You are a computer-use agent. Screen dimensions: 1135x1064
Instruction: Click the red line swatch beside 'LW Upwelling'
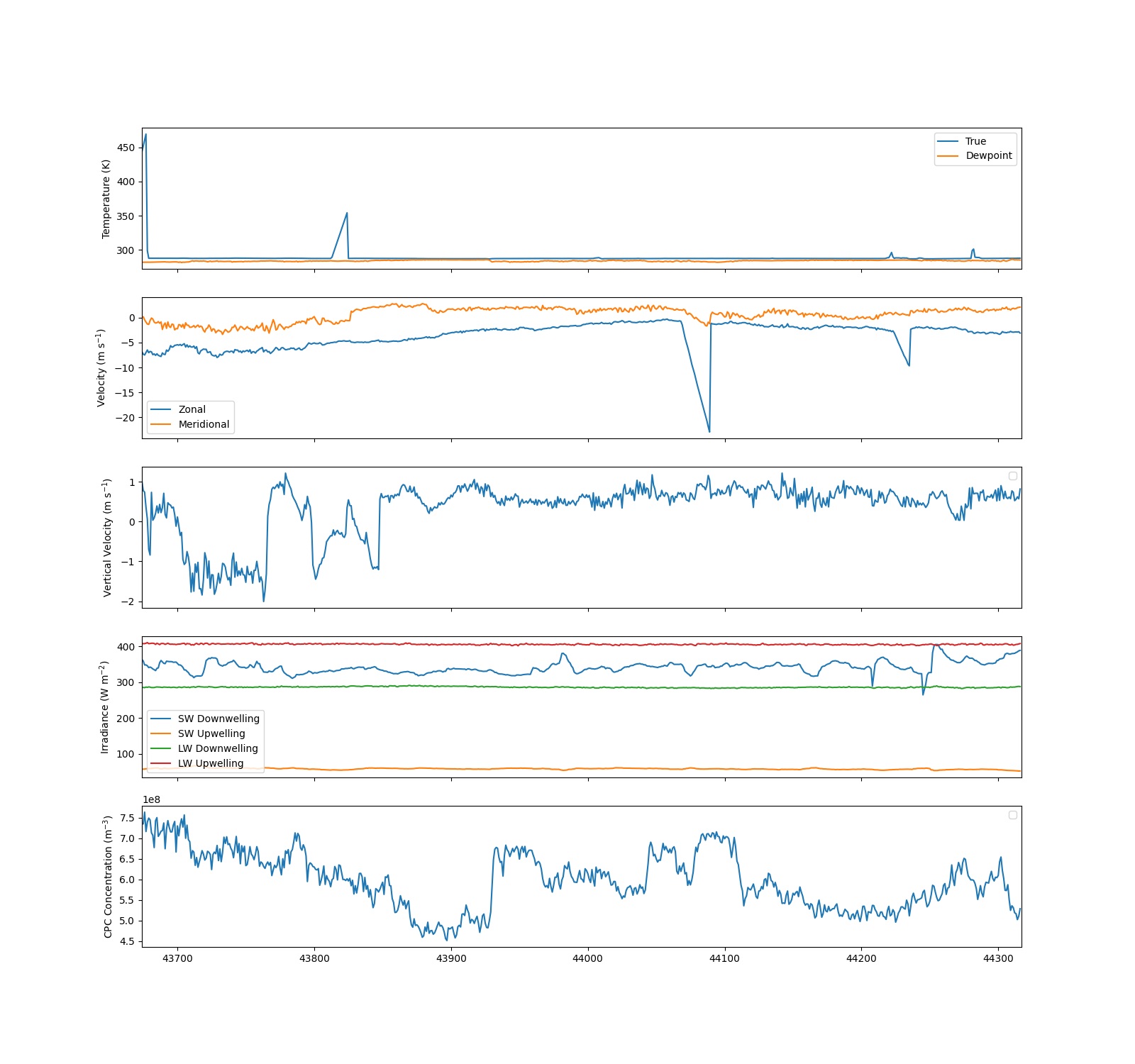tap(161, 763)
